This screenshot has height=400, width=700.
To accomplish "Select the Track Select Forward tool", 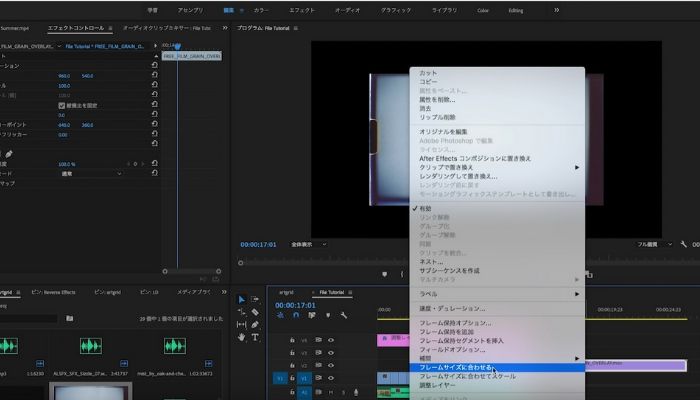I will click(255, 300).
